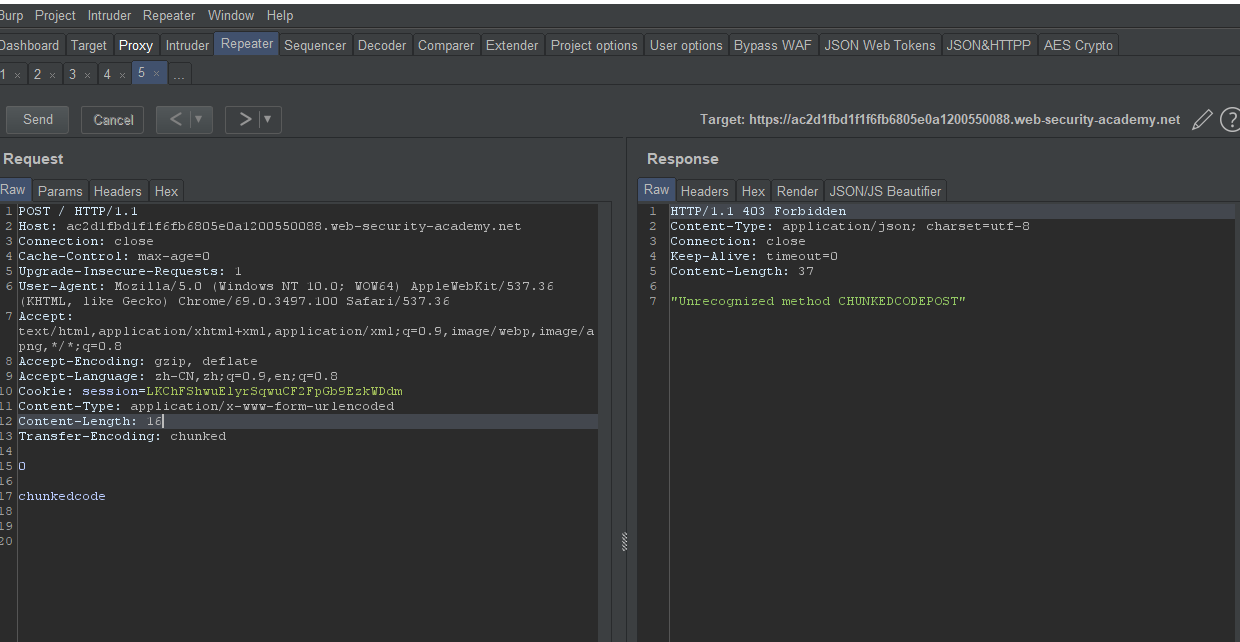
Task: Show the request Params tab
Action: click(x=60, y=191)
